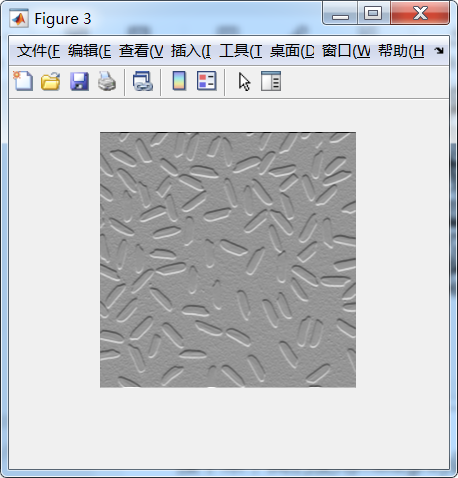This screenshot has height=478, width=458.
Task: Open the 桌面(D) menu
Action: tap(292, 51)
